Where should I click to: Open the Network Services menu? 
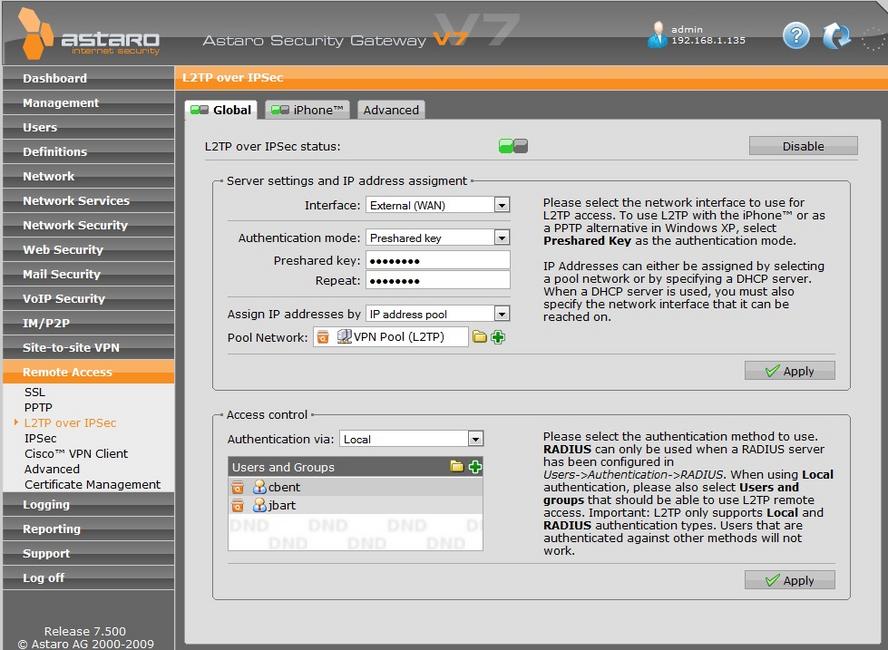[88, 200]
